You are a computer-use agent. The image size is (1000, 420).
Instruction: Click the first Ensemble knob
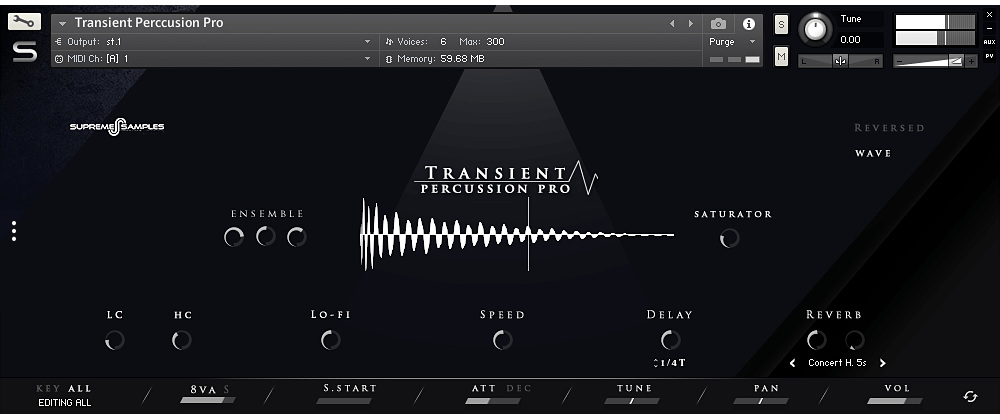(234, 237)
